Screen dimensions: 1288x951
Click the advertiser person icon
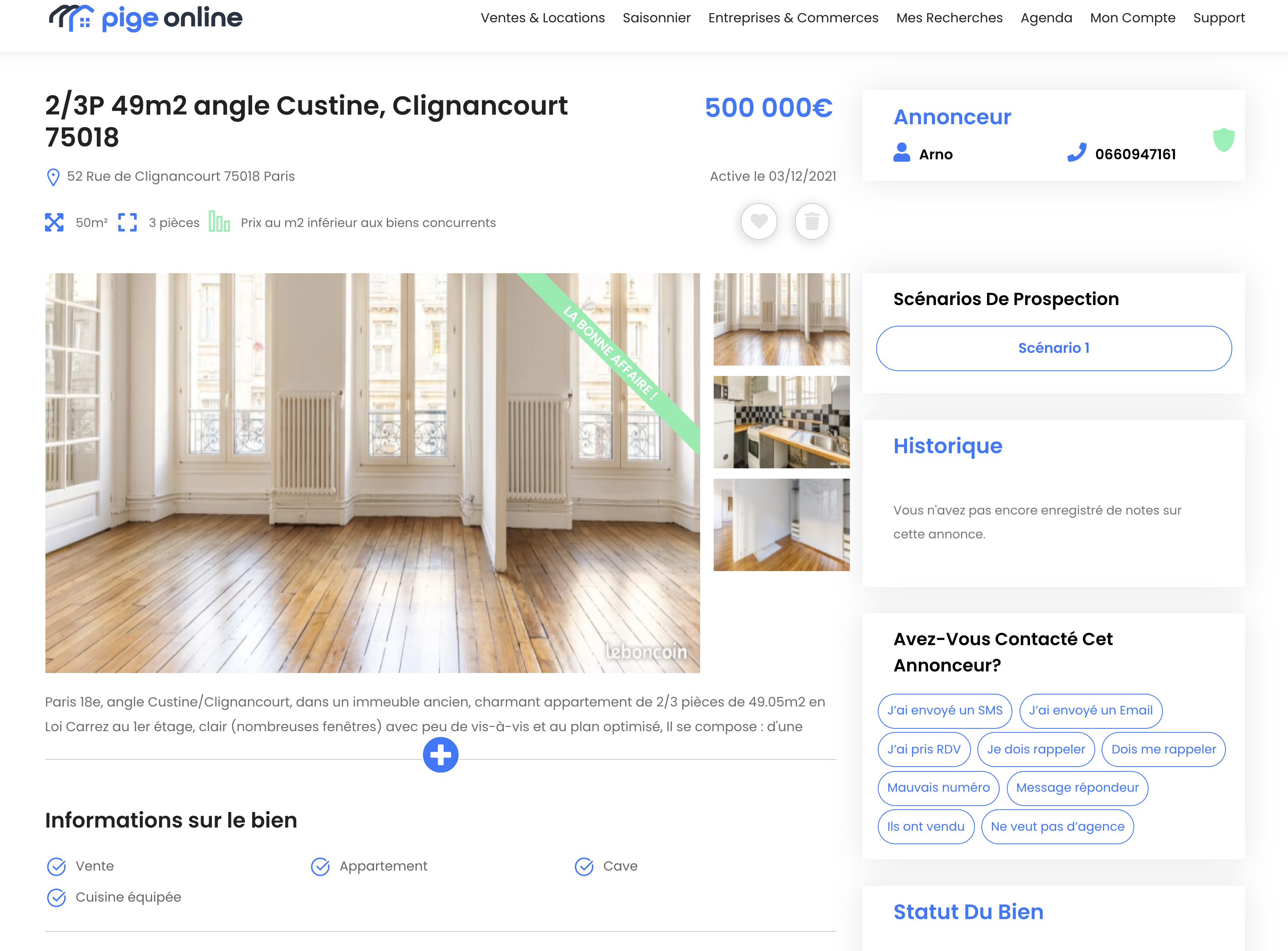(x=902, y=153)
